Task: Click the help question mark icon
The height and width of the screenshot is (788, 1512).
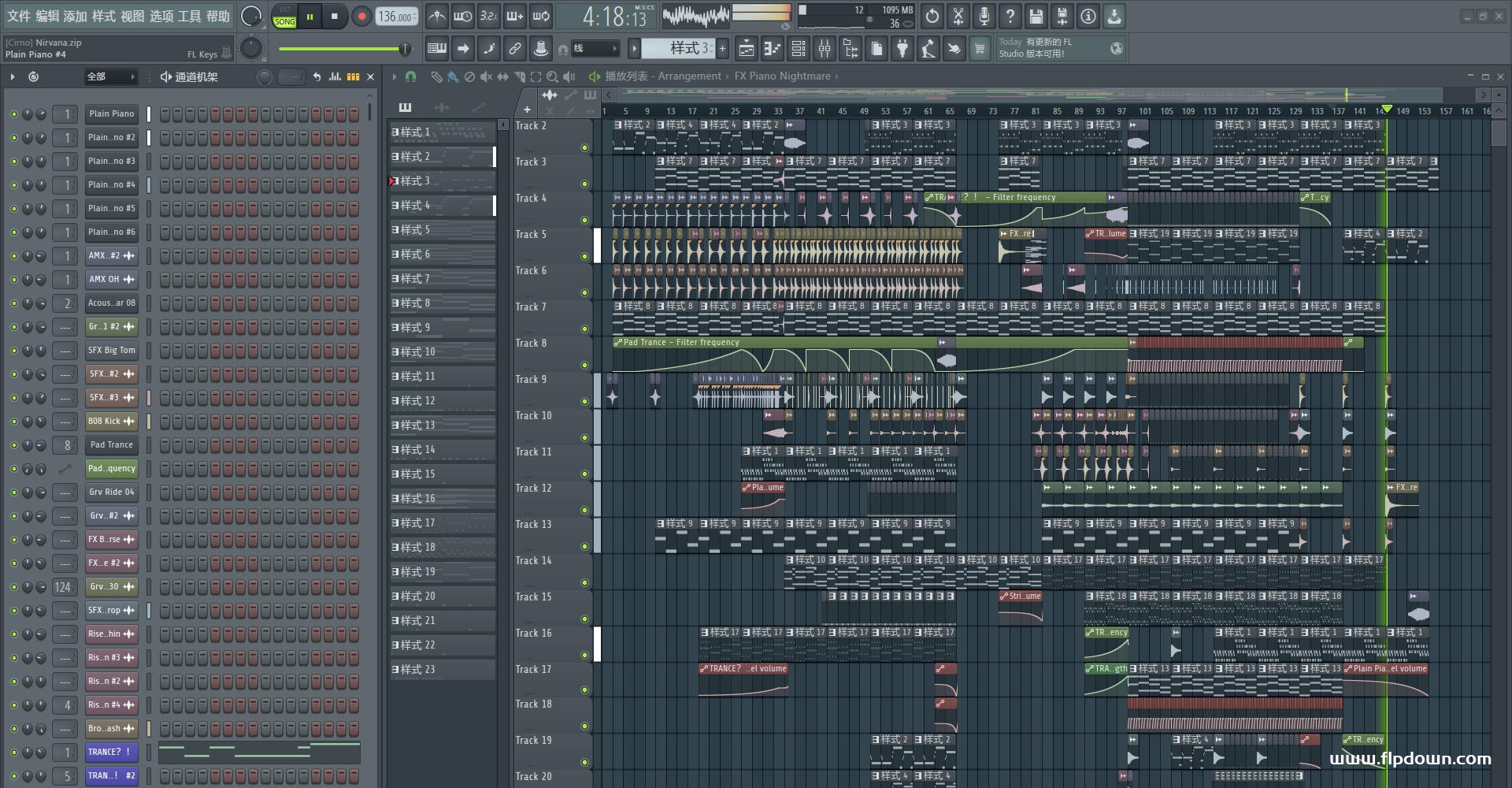Action: [x=1010, y=16]
